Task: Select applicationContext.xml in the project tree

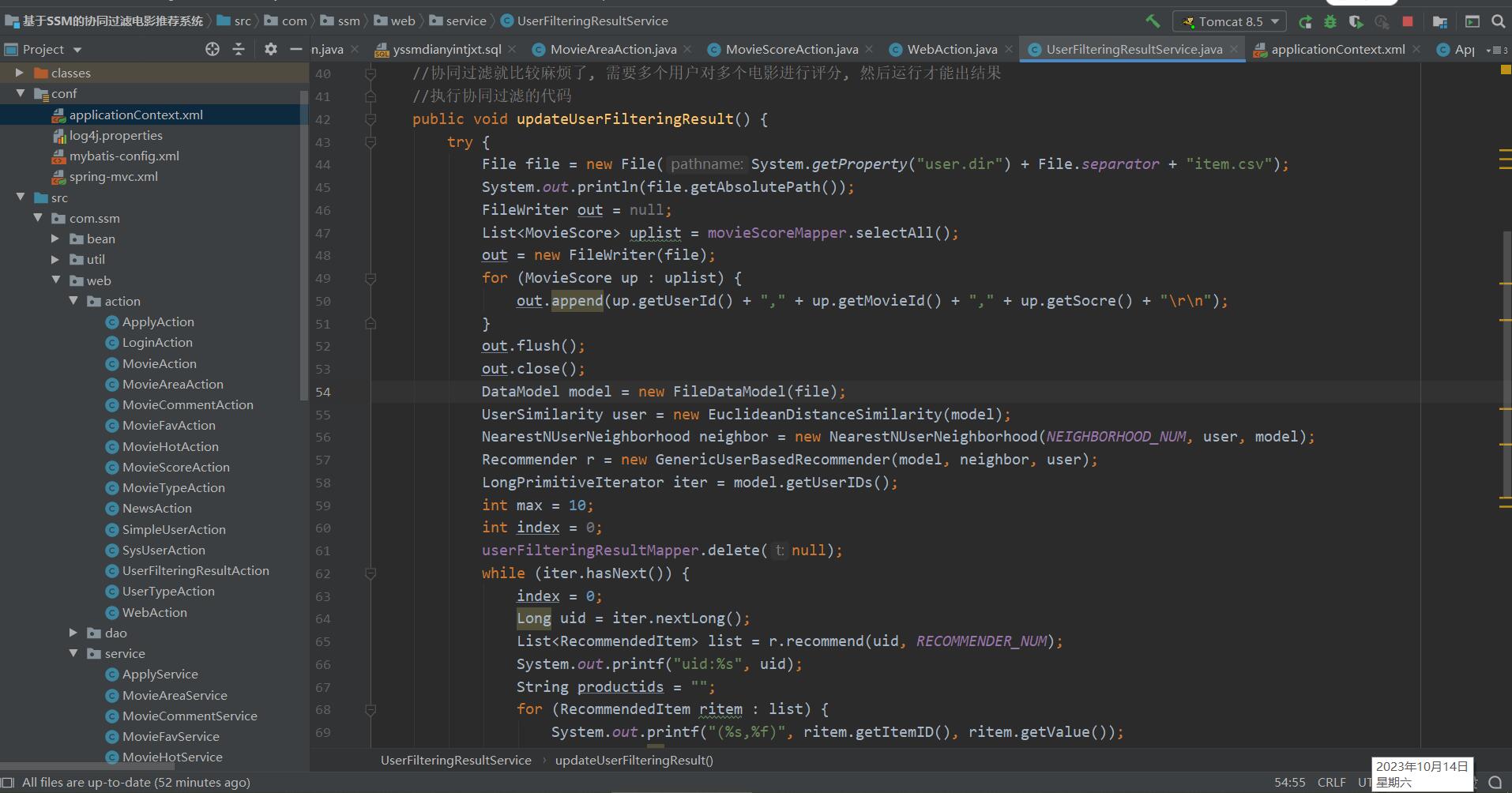Action: [x=136, y=115]
